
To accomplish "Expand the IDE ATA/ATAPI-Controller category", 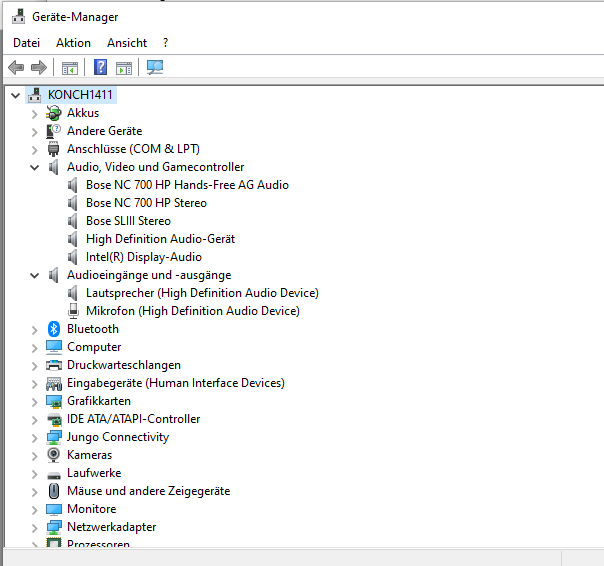I will click(x=35, y=420).
